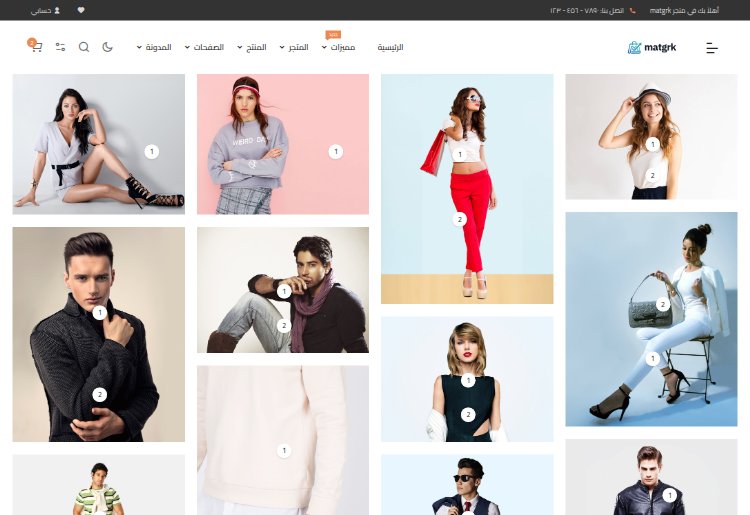Image resolution: width=750 pixels, height=515 pixels.
Task: Click hotspot 1 on blonde woman's dark top
Action: coord(468,381)
